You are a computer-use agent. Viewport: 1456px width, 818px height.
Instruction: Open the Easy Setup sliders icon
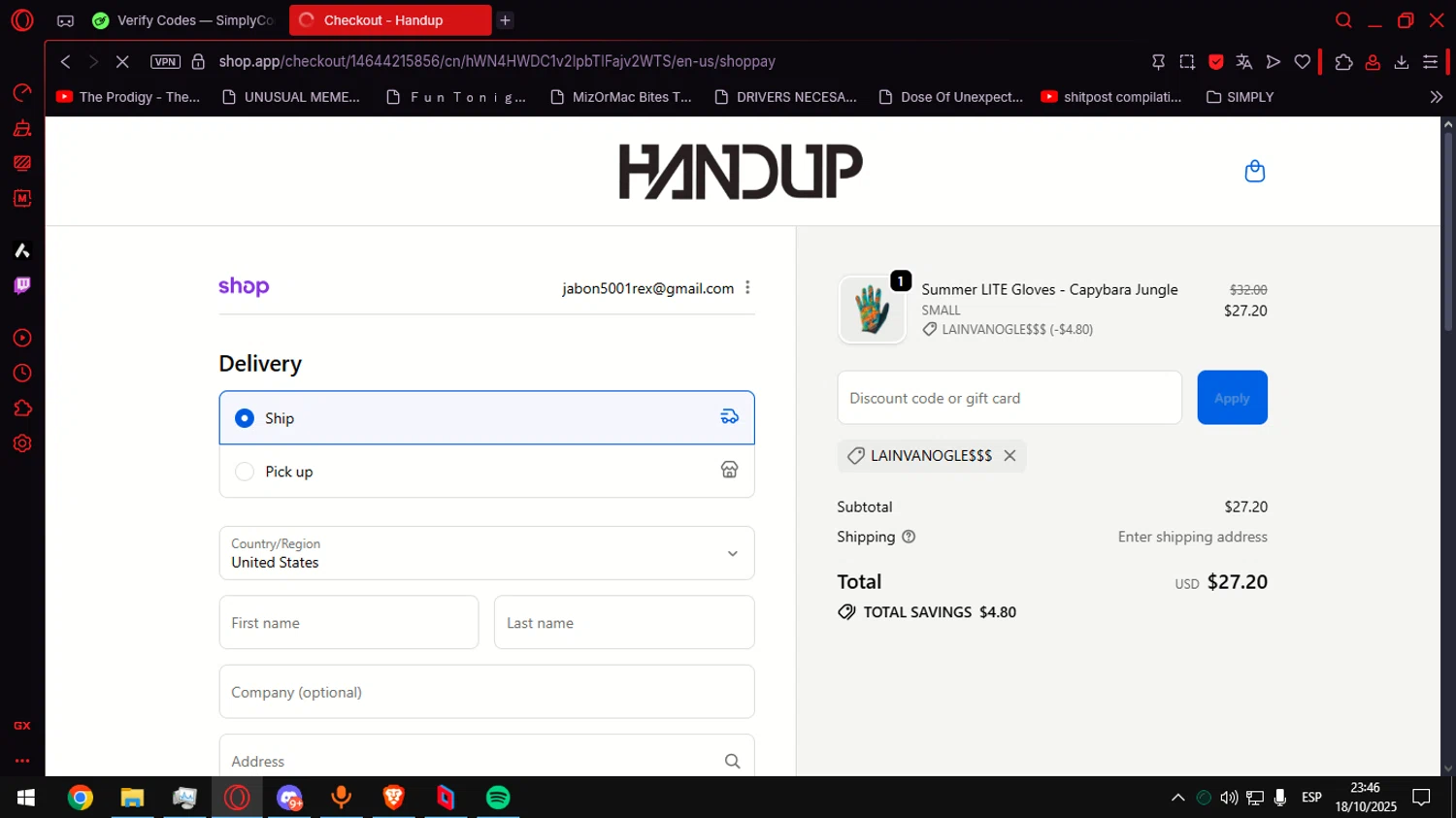point(1430,61)
